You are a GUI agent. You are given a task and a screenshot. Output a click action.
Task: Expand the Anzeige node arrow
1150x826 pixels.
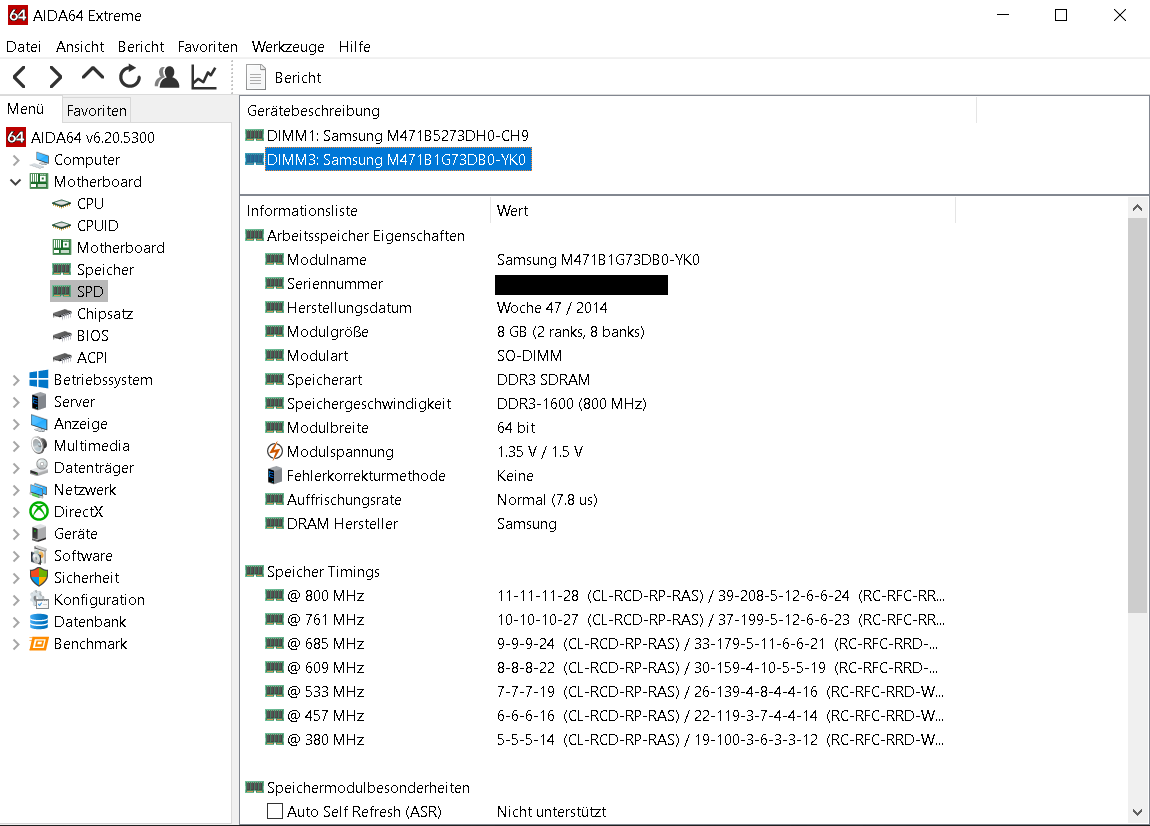pyautogui.click(x=16, y=424)
